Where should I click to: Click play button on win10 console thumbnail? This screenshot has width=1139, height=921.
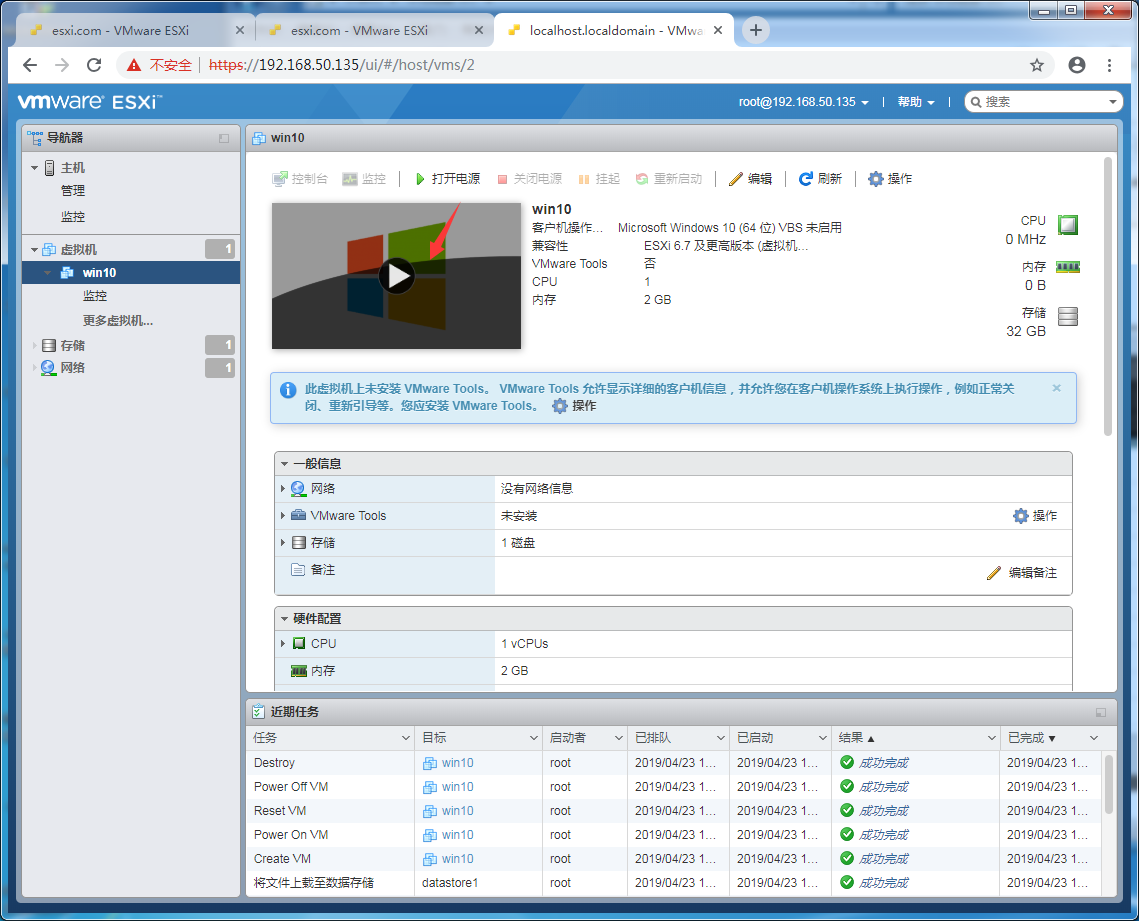click(397, 276)
